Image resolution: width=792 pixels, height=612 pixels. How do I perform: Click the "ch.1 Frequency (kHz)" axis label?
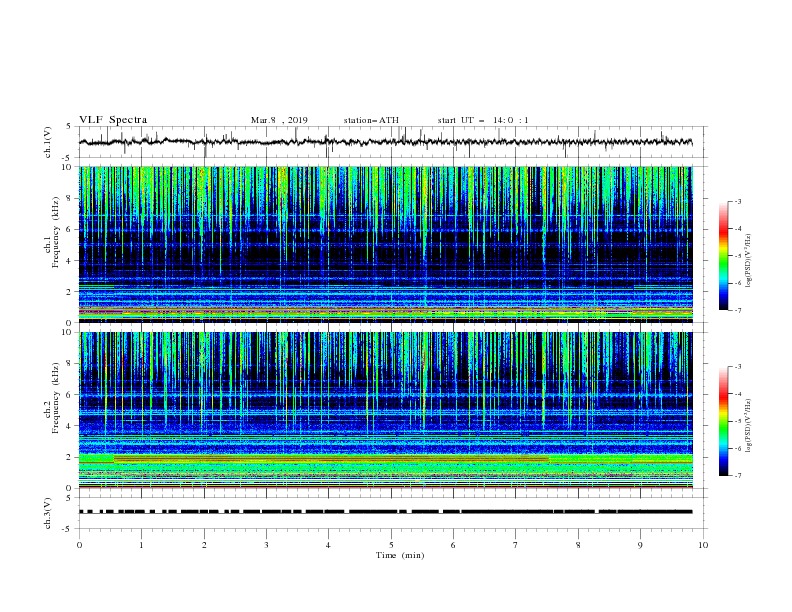52,230
